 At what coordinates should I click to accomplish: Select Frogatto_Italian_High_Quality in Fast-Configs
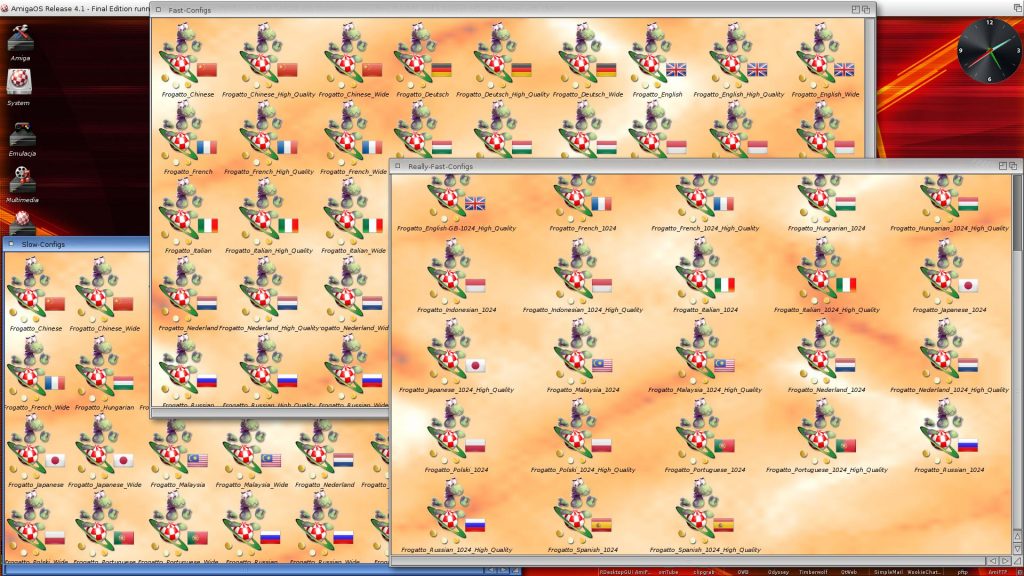click(x=268, y=216)
